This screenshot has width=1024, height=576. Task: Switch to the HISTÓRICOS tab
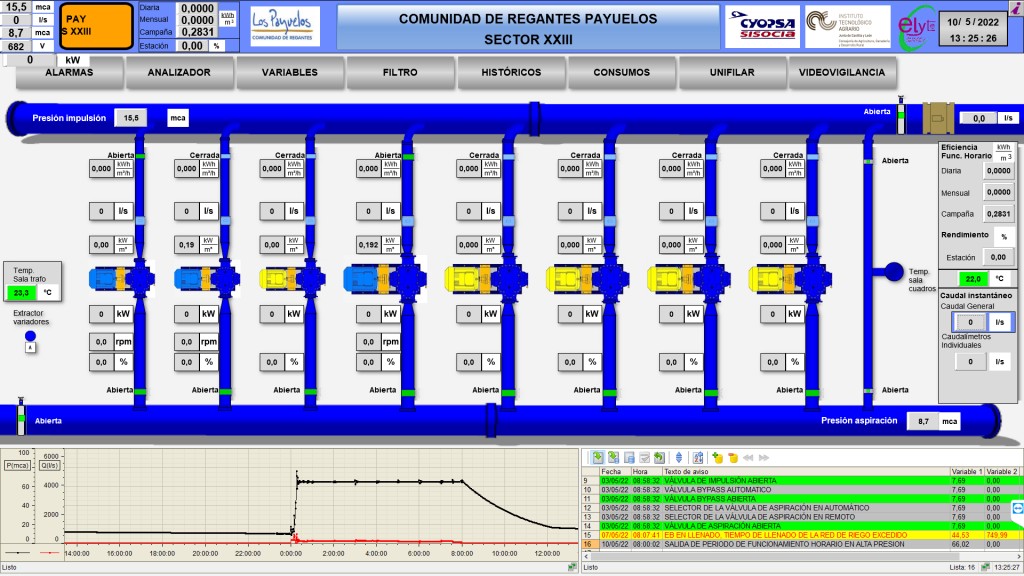[x=511, y=73]
